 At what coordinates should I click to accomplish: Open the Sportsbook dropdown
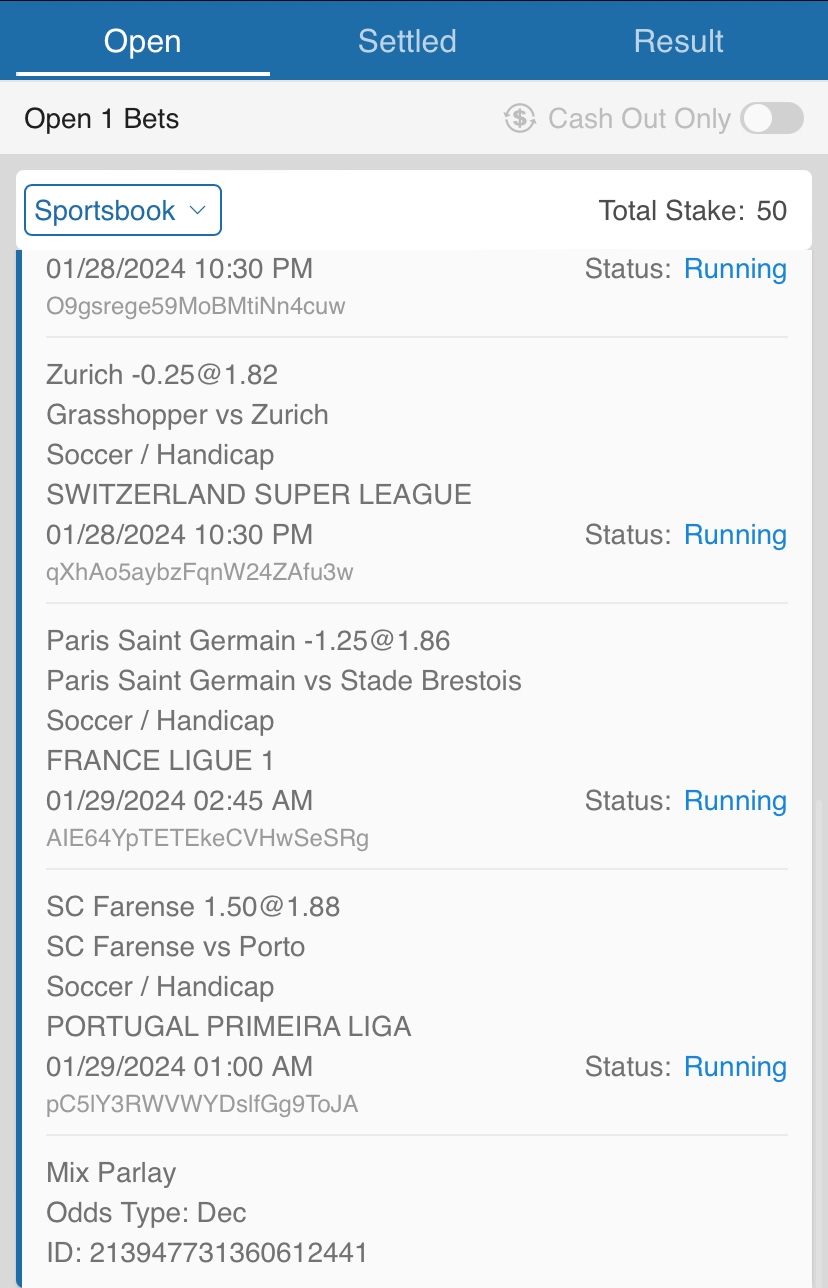click(122, 211)
